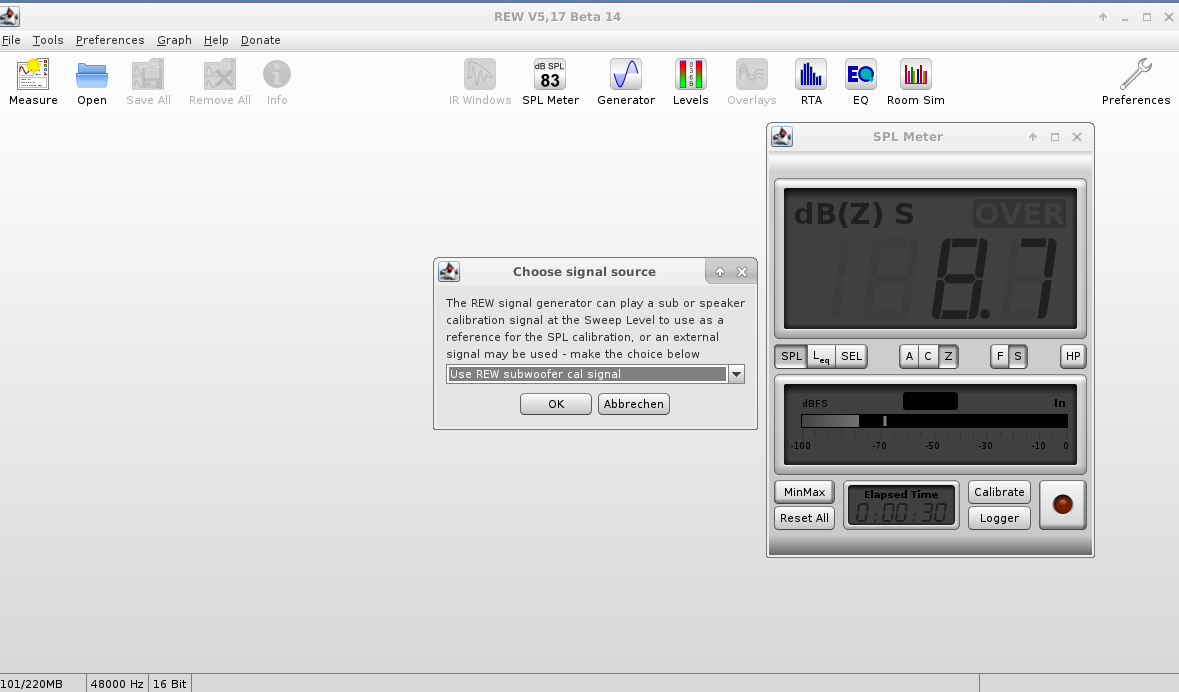Click the dBFS input level bar
Viewport: 1179px width, 692px height.
click(x=934, y=421)
